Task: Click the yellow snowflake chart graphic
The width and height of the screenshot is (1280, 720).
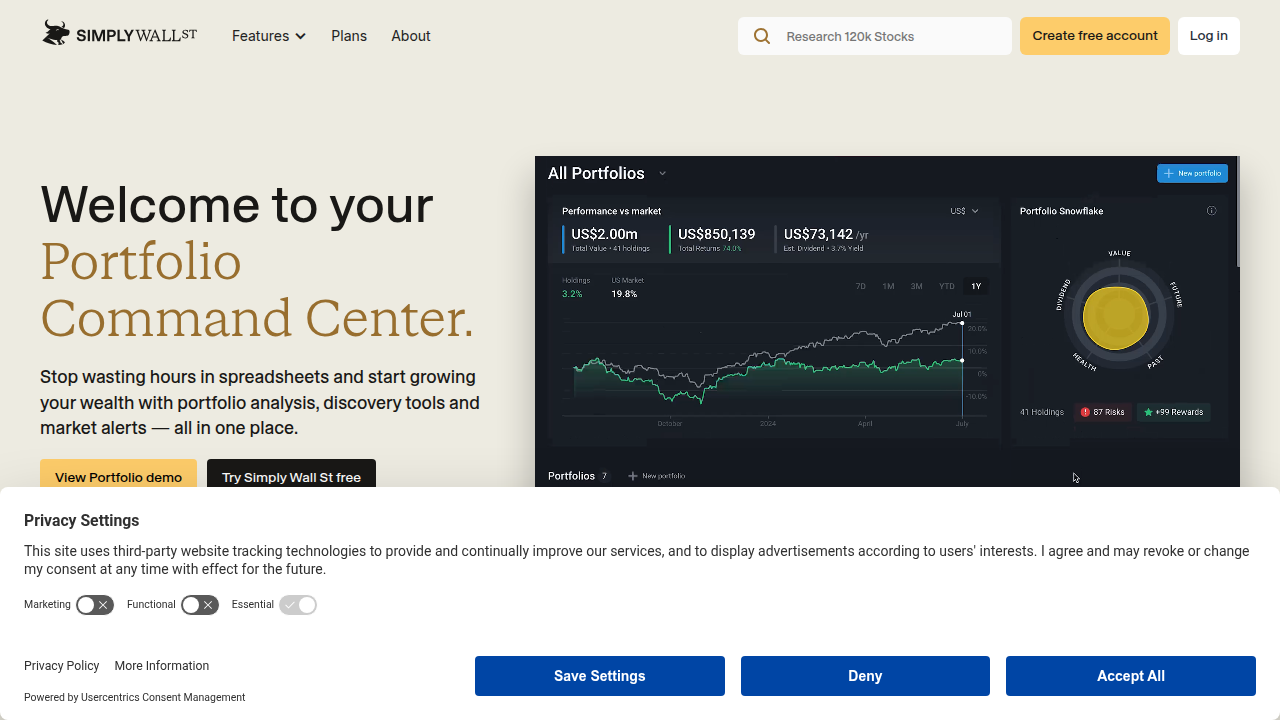Action: 1115,317
